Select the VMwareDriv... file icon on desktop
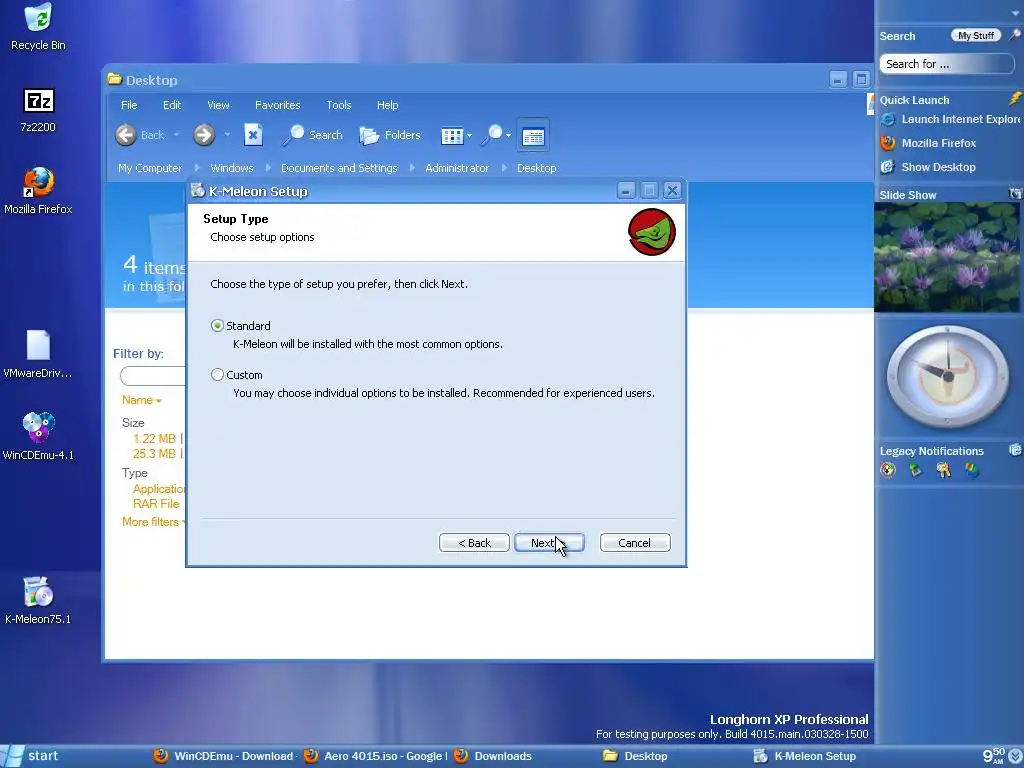The width and height of the screenshot is (1024, 768). (x=38, y=355)
